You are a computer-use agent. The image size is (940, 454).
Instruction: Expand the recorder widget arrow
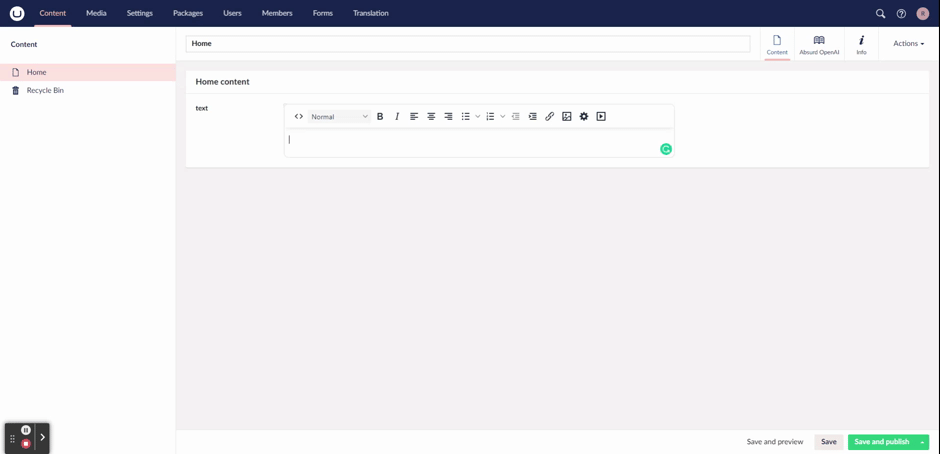[x=43, y=437]
